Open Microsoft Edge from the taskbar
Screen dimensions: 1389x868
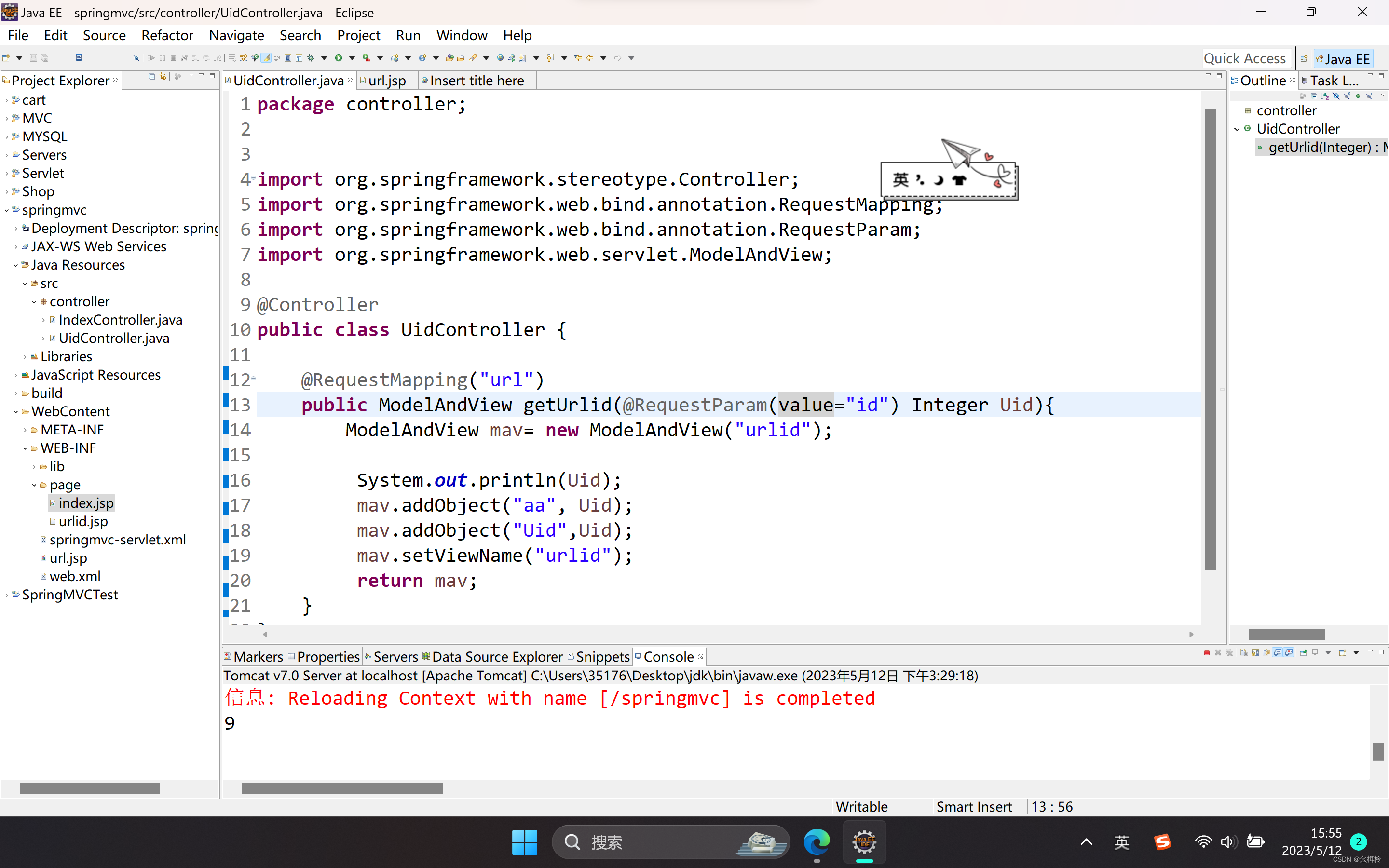pyautogui.click(x=816, y=841)
